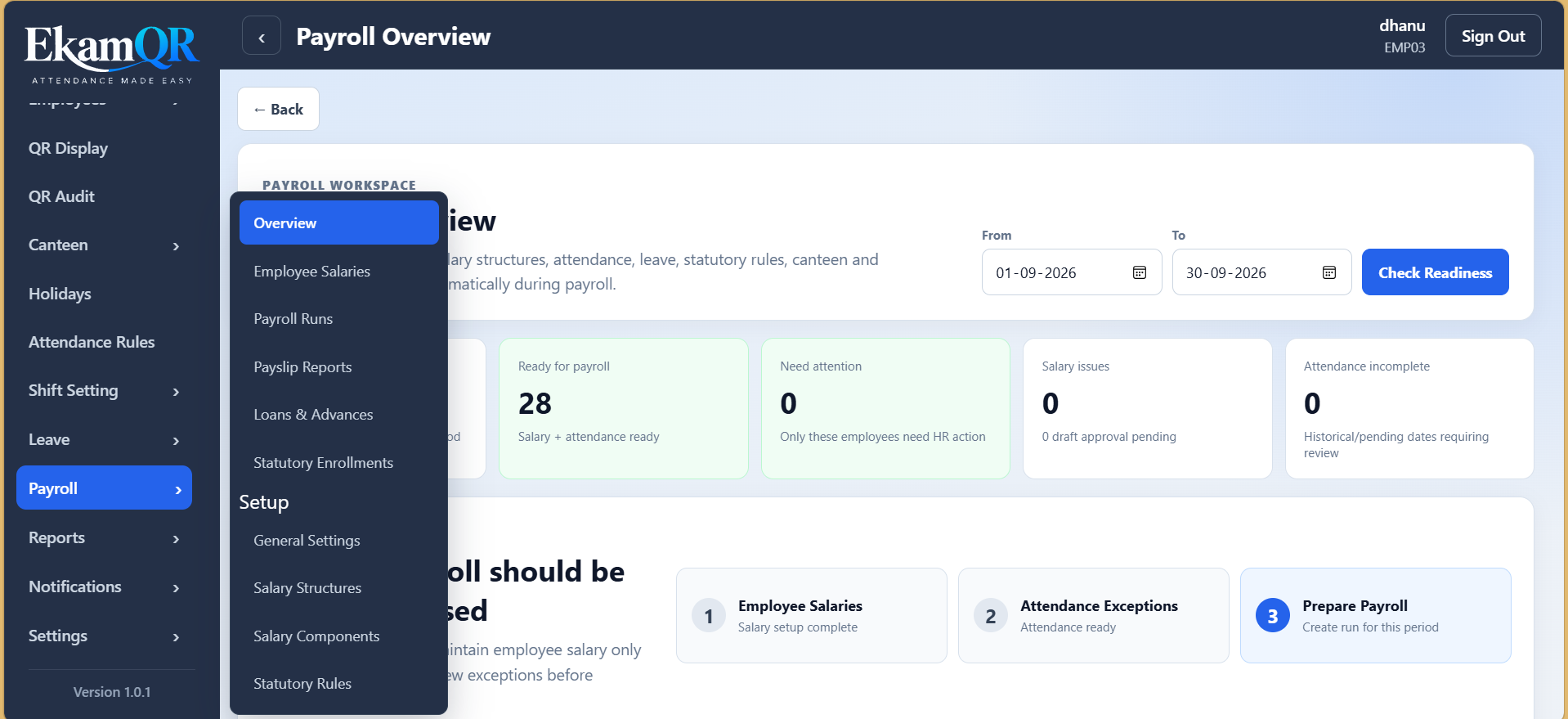Viewport: 1568px width, 719px height.
Task: Click the dhanu EMP03 user profile
Action: click(x=1402, y=36)
